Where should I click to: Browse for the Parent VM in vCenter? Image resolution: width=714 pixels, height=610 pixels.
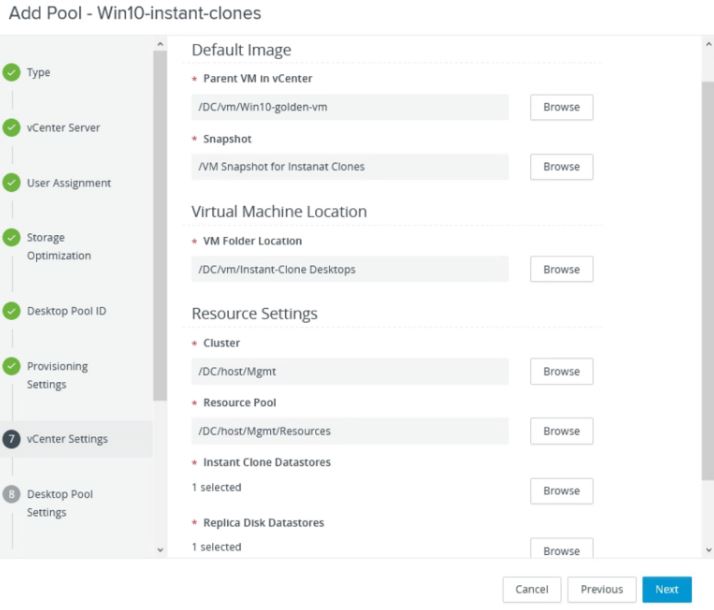tap(561, 107)
